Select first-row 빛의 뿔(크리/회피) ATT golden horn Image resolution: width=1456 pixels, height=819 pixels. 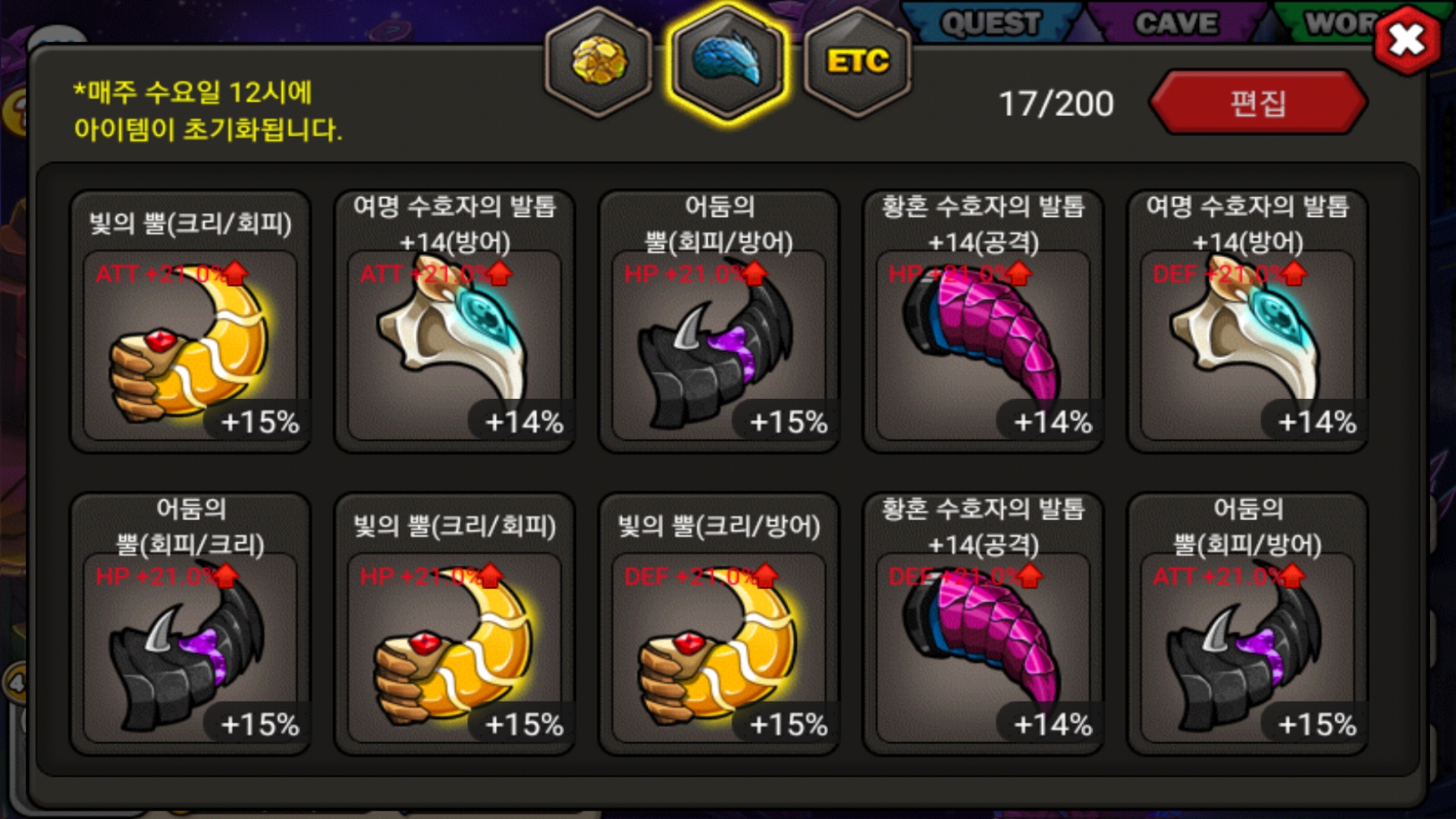click(x=190, y=322)
